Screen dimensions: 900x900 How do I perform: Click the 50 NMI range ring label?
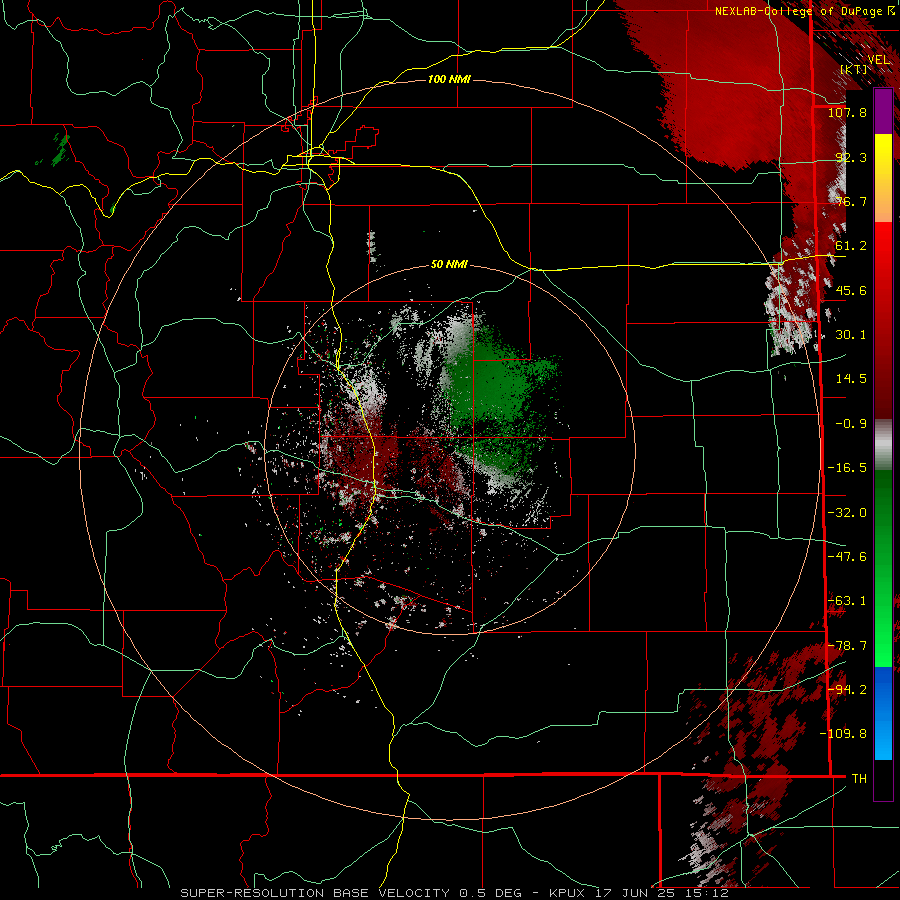pyautogui.click(x=449, y=265)
